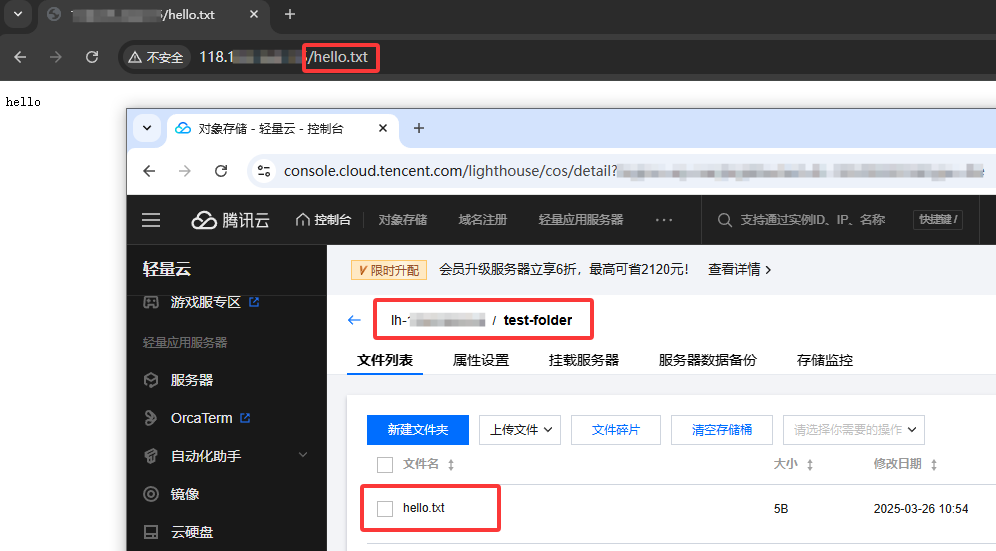Open the hamburger navigation menu
This screenshot has height=551, width=996.
tap(151, 220)
